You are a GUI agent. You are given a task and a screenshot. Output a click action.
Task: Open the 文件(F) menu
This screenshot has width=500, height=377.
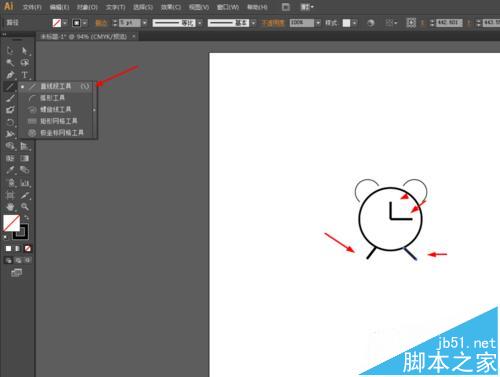32,7
